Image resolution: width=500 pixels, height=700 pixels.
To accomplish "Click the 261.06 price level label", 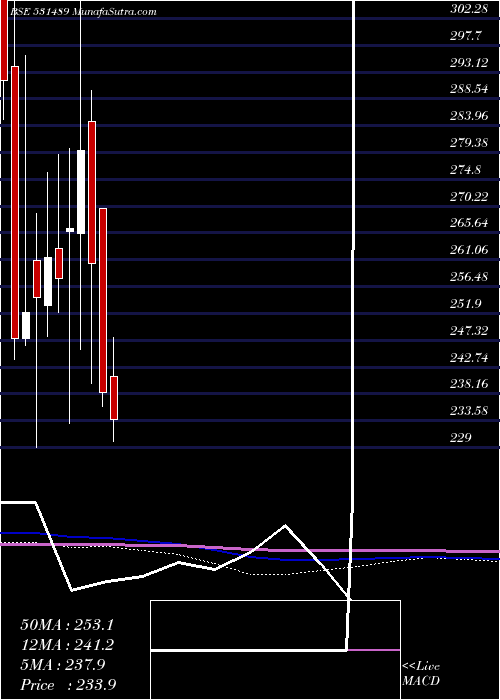I will (x=468, y=250).
